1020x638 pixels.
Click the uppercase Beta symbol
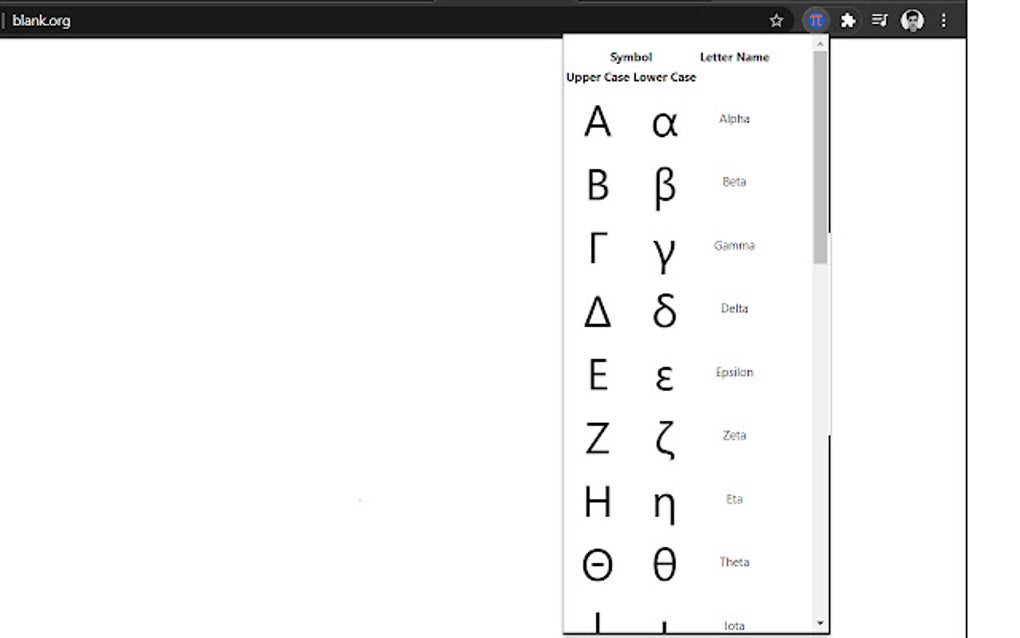[x=598, y=186]
